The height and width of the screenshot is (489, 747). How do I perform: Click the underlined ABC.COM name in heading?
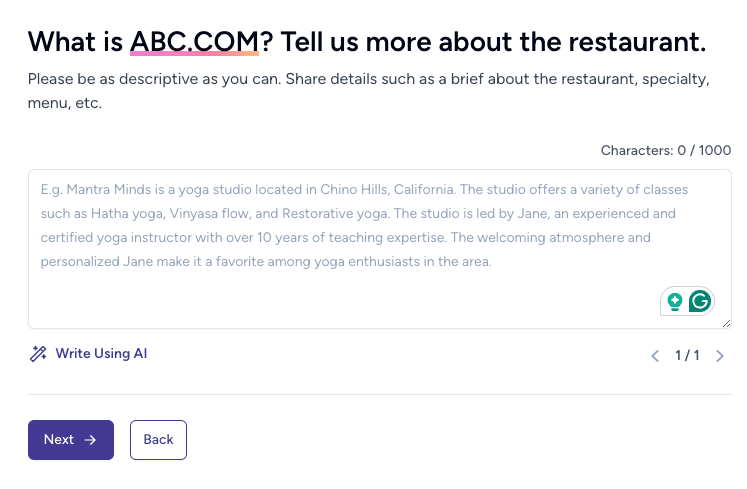[194, 42]
